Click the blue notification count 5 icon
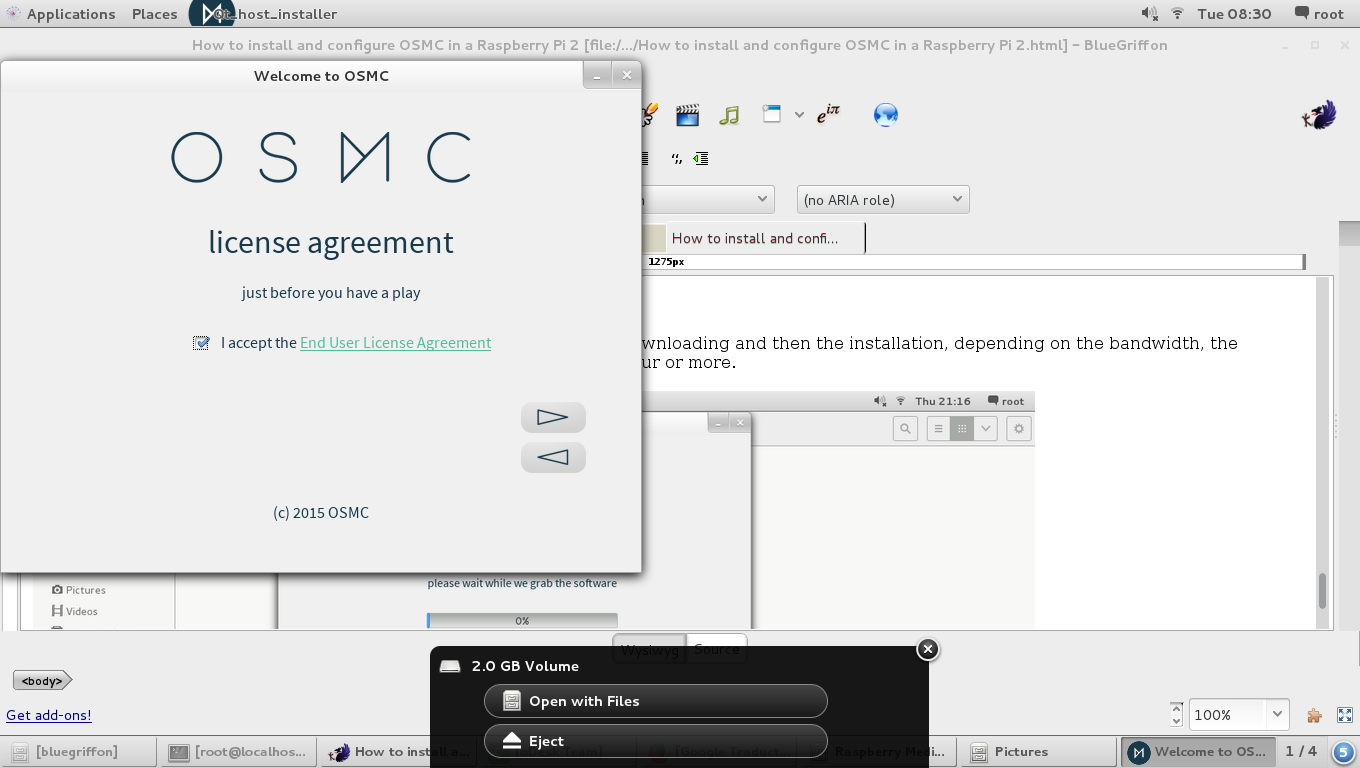This screenshot has height=768, width=1360. [x=1344, y=752]
